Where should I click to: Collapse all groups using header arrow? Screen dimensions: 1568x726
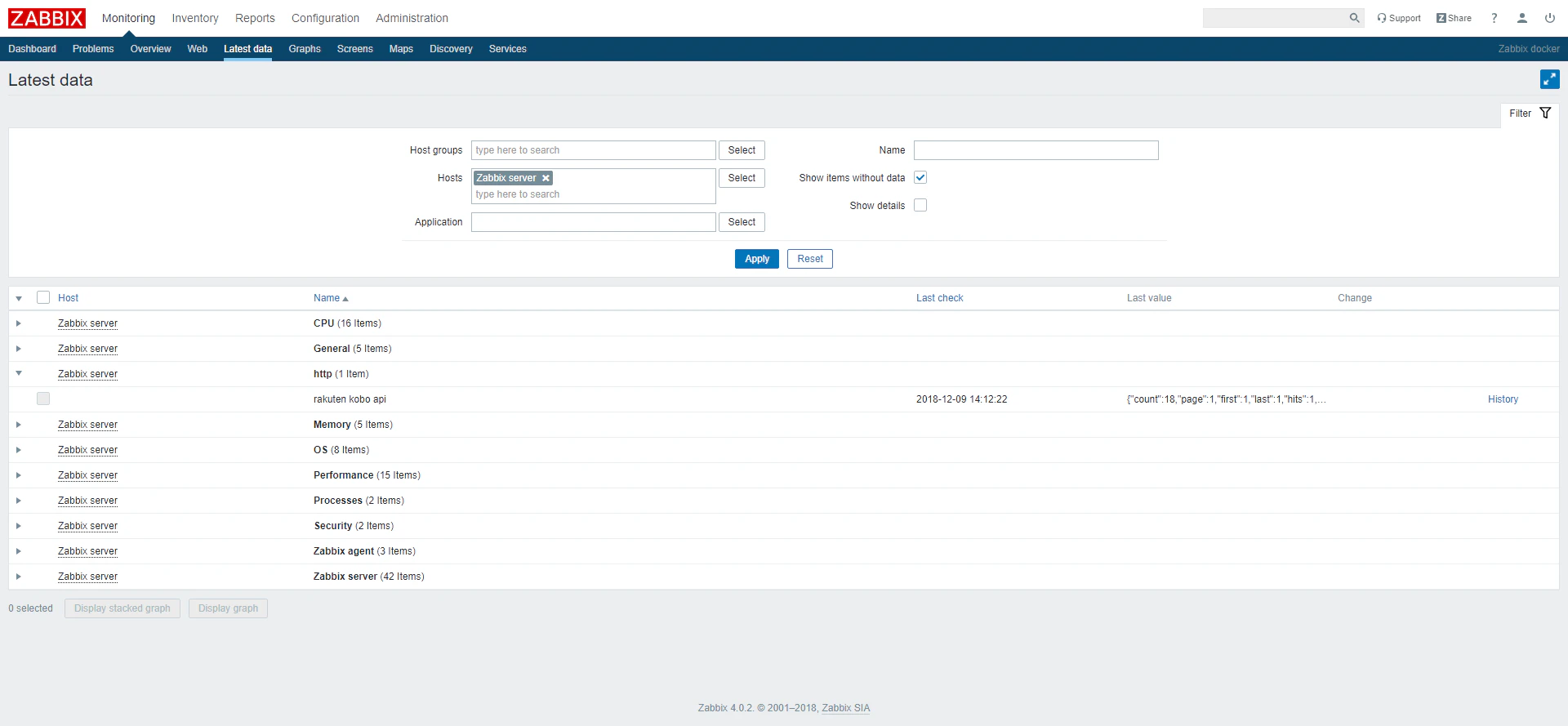point(19,298)
